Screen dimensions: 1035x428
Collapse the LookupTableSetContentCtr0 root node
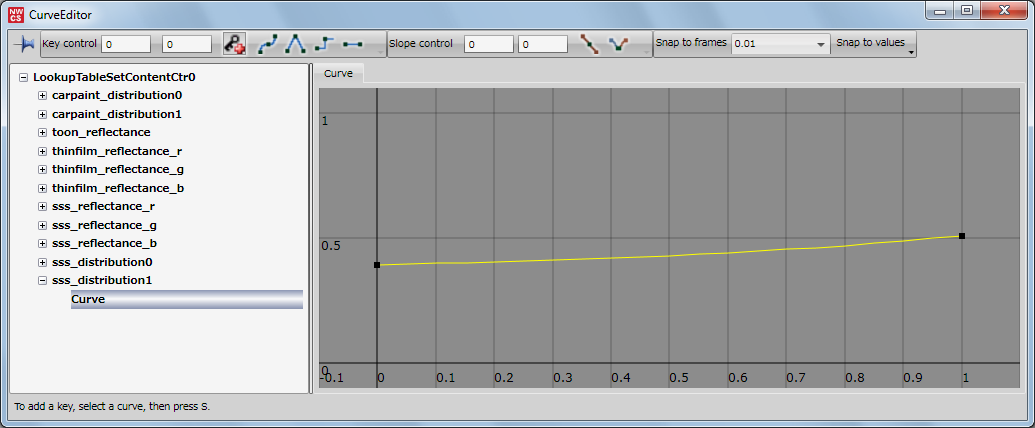point(23,77)
